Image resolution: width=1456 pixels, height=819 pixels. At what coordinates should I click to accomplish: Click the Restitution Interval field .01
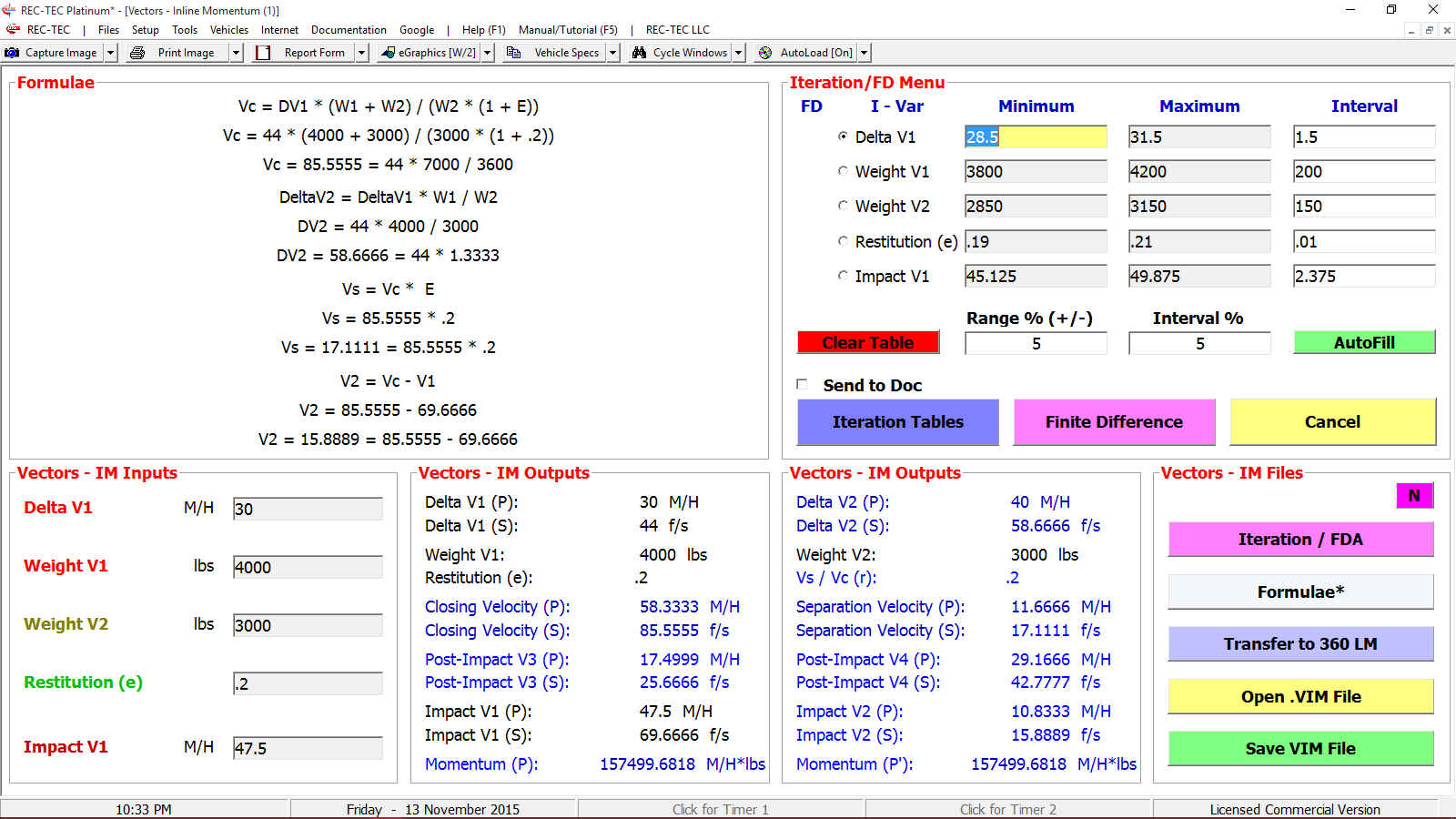click(x=1364, y=241)
